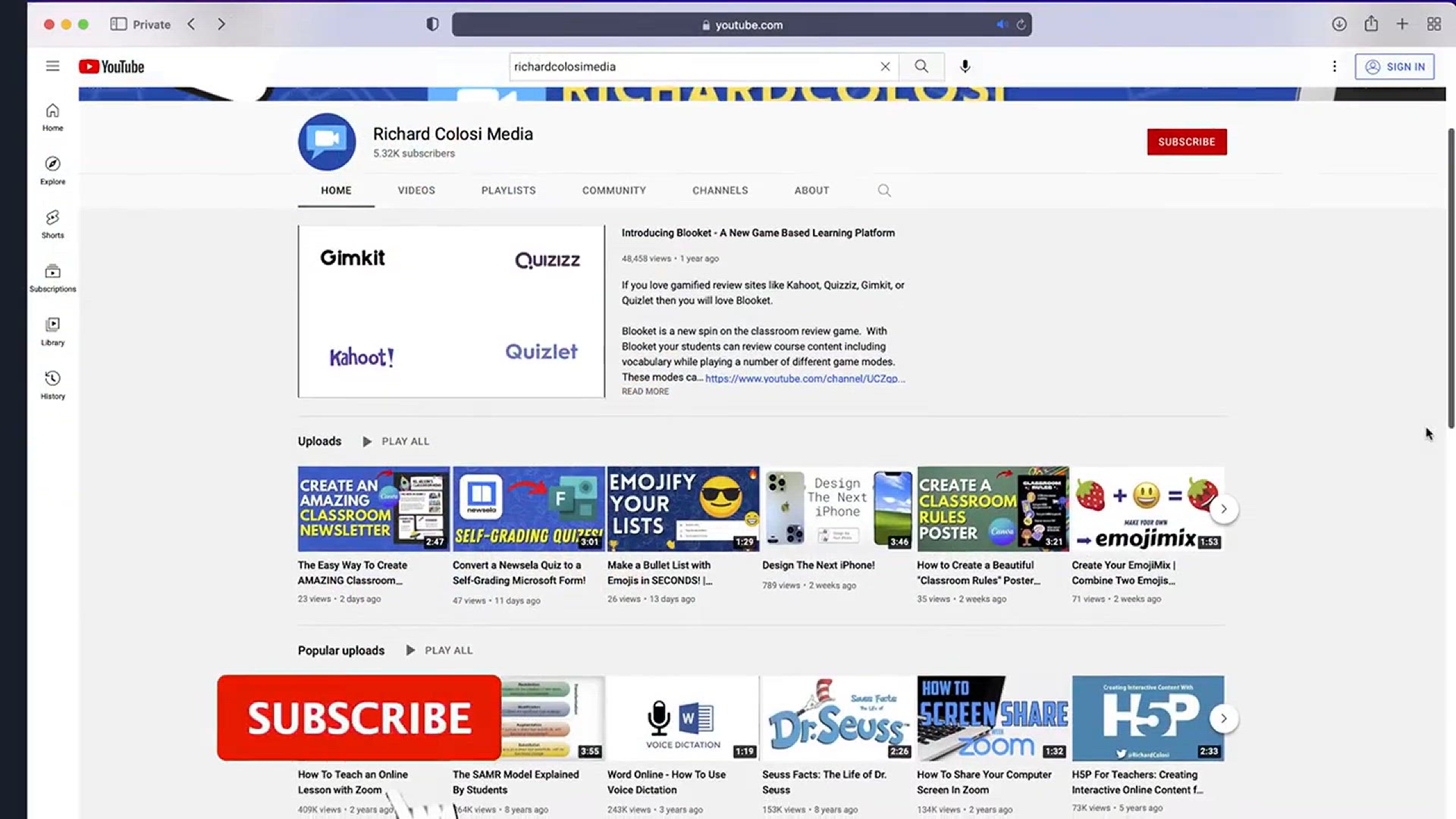The image size is (1456, 819).
Task: Open 'Create Your EmojiMix' video title
Action: (x=1124, y=573)
